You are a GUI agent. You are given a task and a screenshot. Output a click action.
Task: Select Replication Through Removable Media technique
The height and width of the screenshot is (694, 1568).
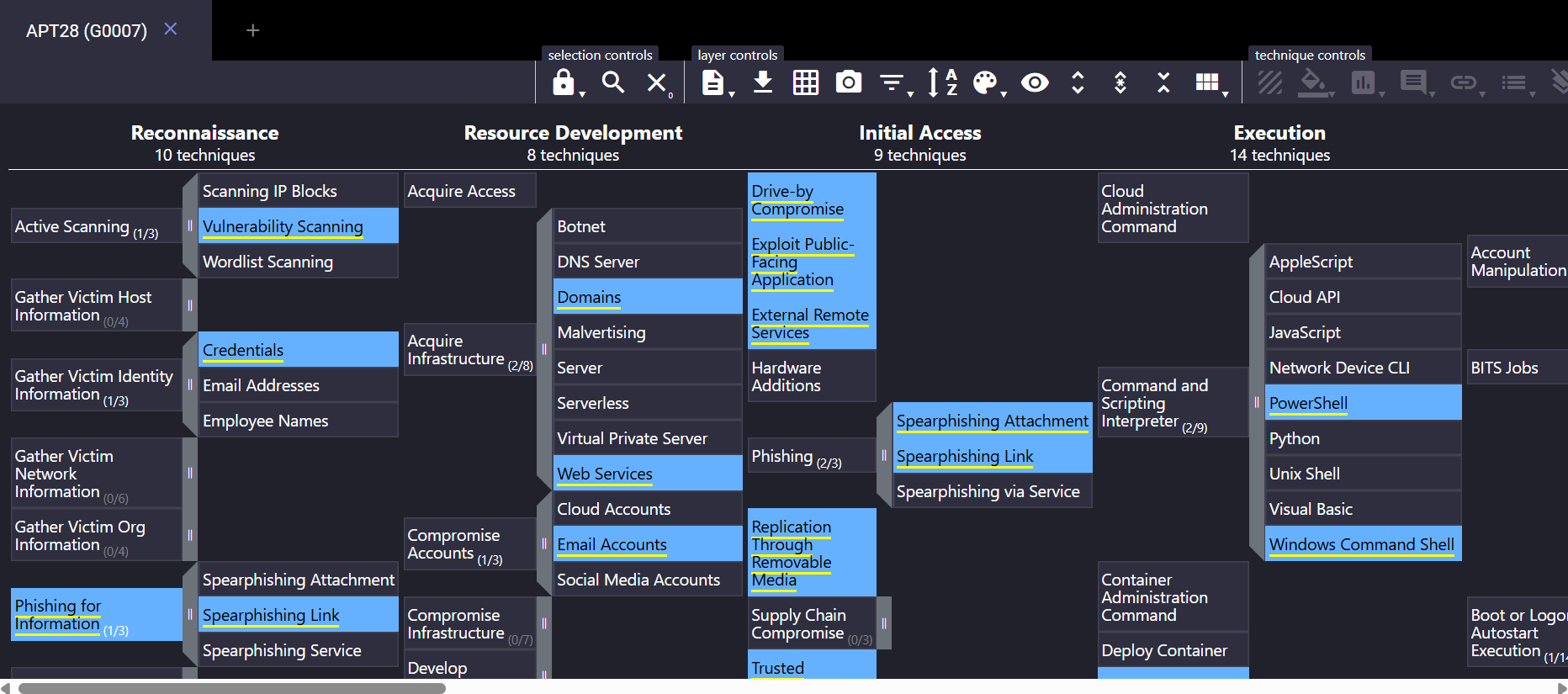coord(812,553)
